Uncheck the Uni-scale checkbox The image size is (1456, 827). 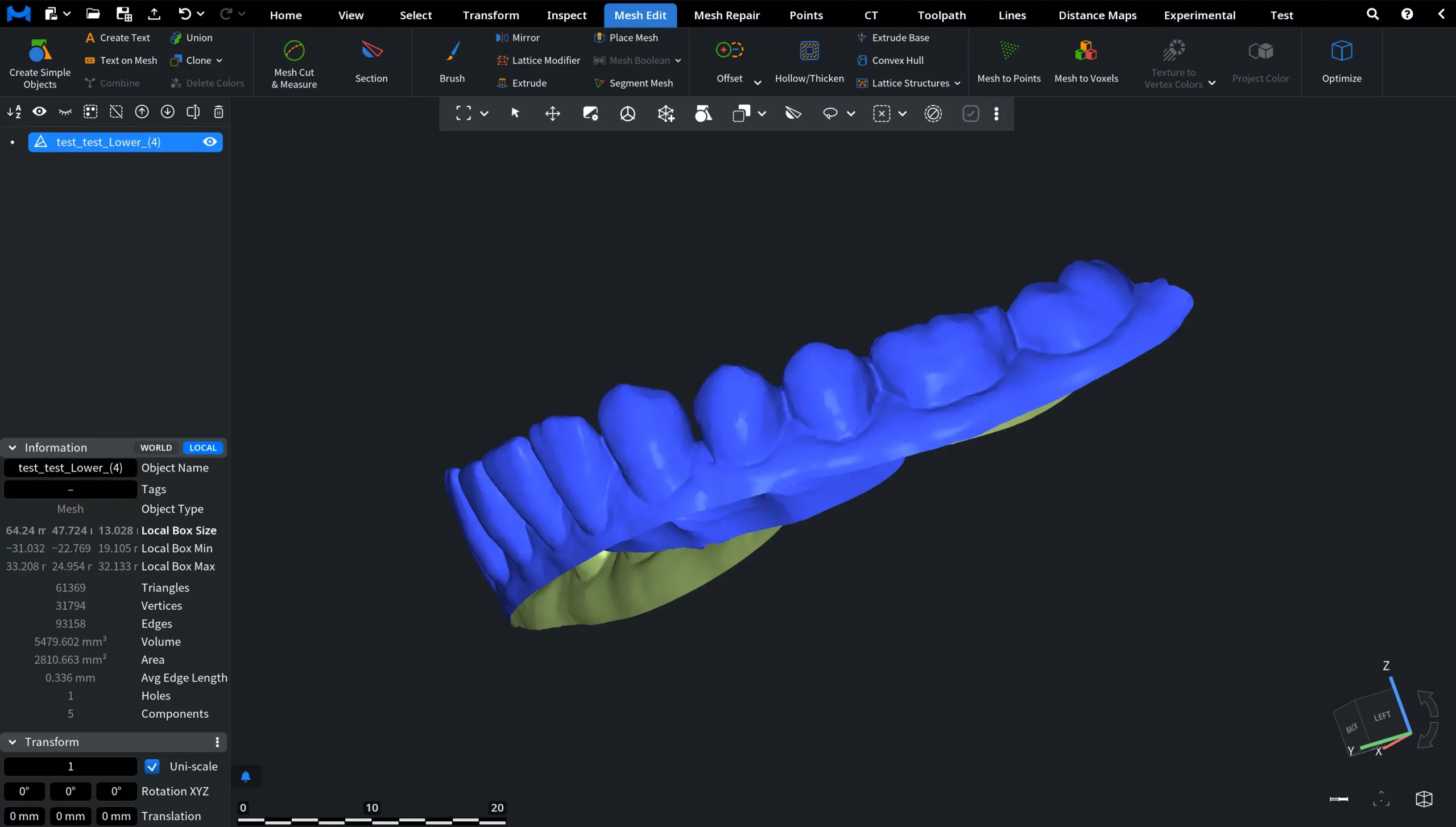pyautogui.click(x=151, y=766)
